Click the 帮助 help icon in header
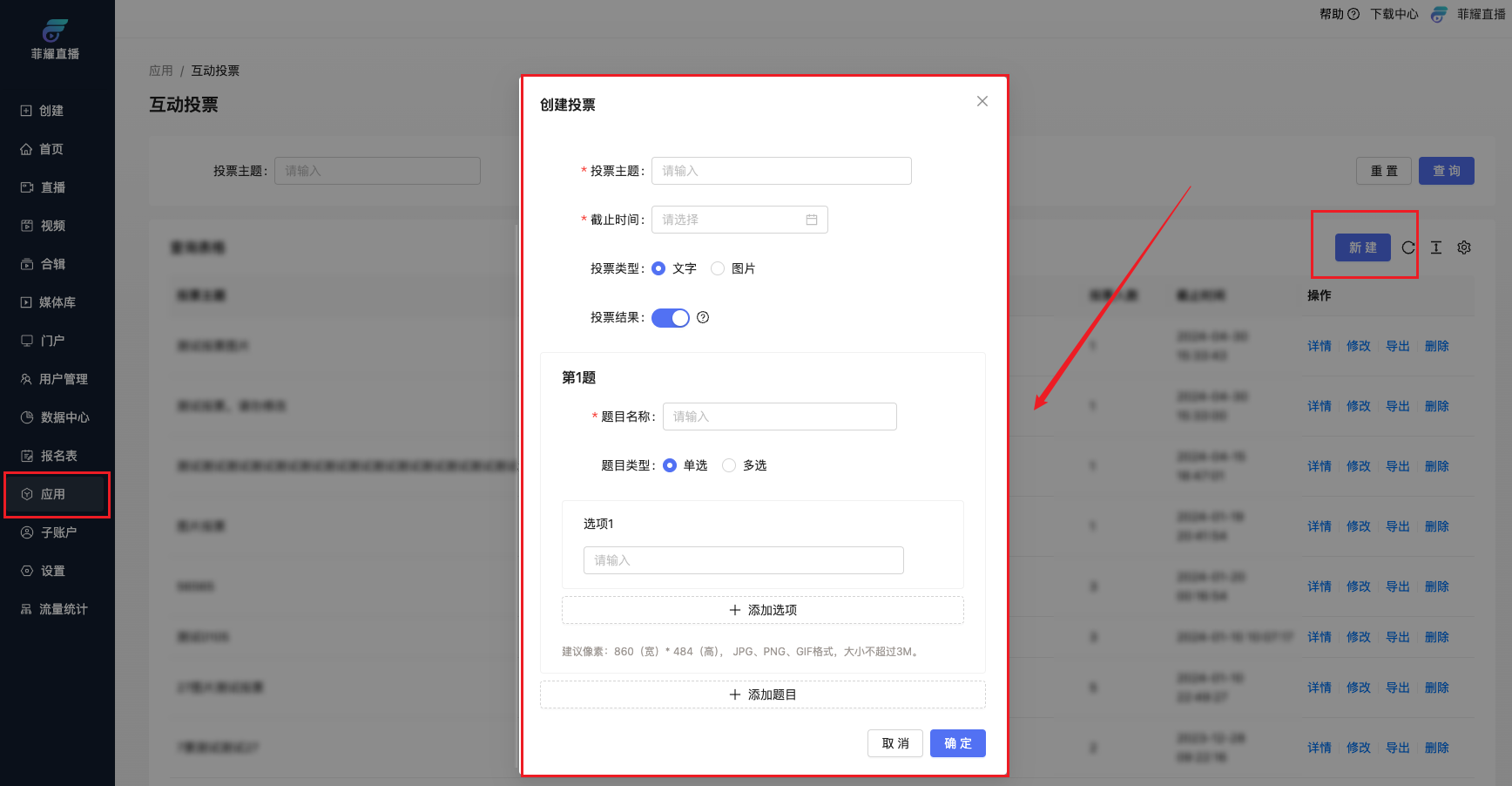The width and height of the screenshot is (1512, 786). (x=1353, y=14)
